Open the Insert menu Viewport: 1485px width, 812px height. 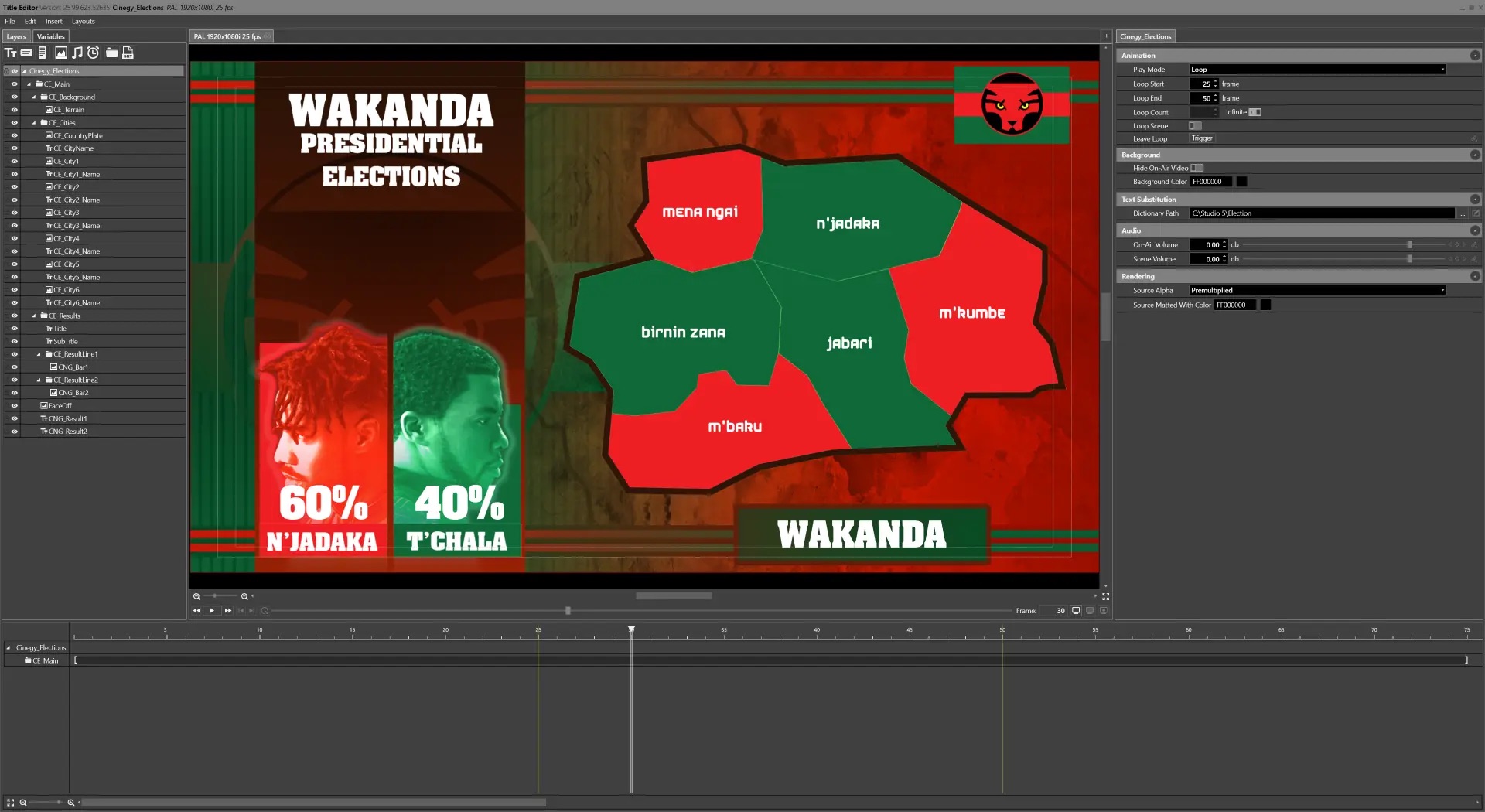tap(53, 22)
